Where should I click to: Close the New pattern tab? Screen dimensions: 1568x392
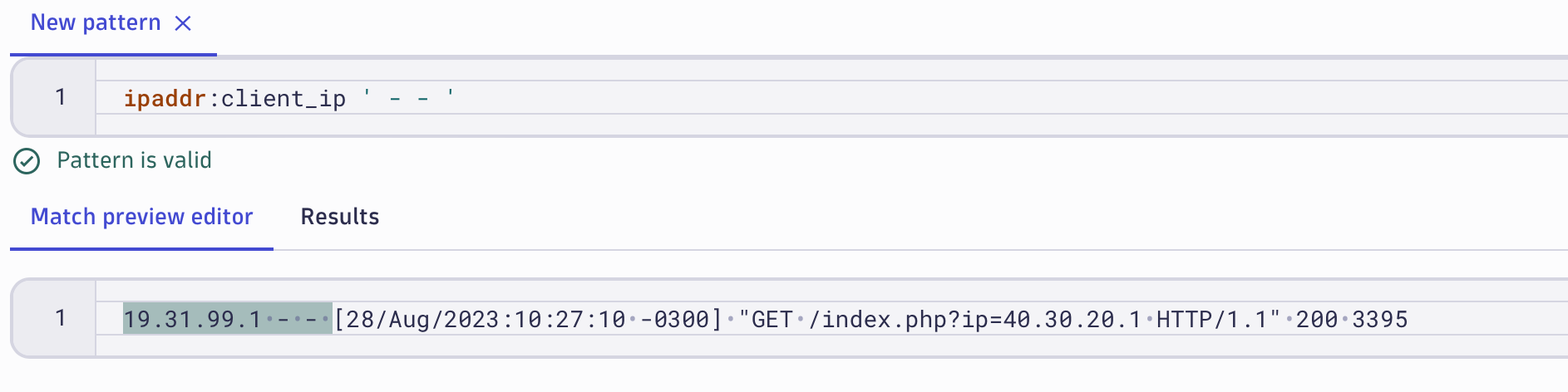(x=183, y=23)
